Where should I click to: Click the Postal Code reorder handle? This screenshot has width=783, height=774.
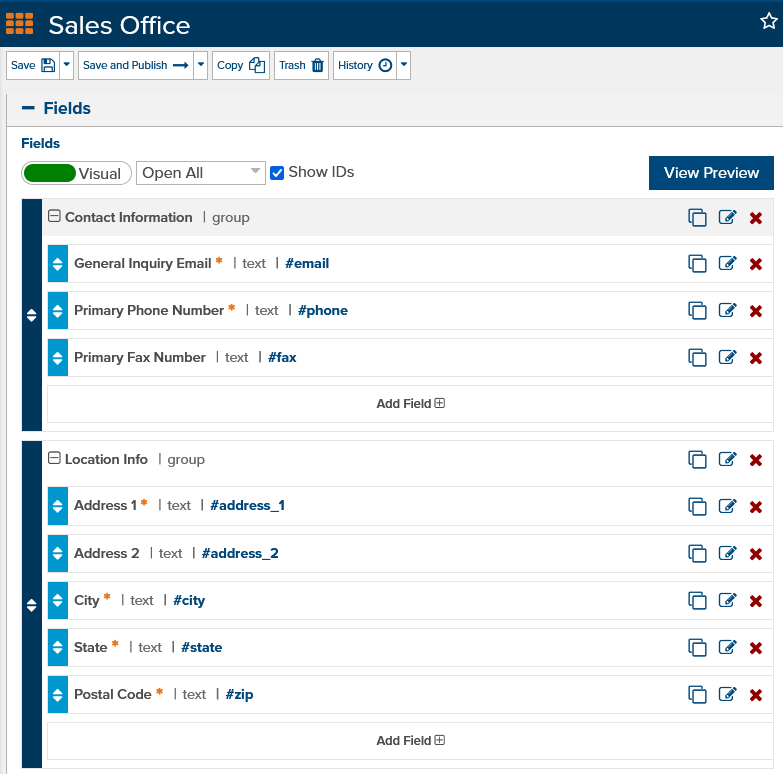tap(57, 694)
